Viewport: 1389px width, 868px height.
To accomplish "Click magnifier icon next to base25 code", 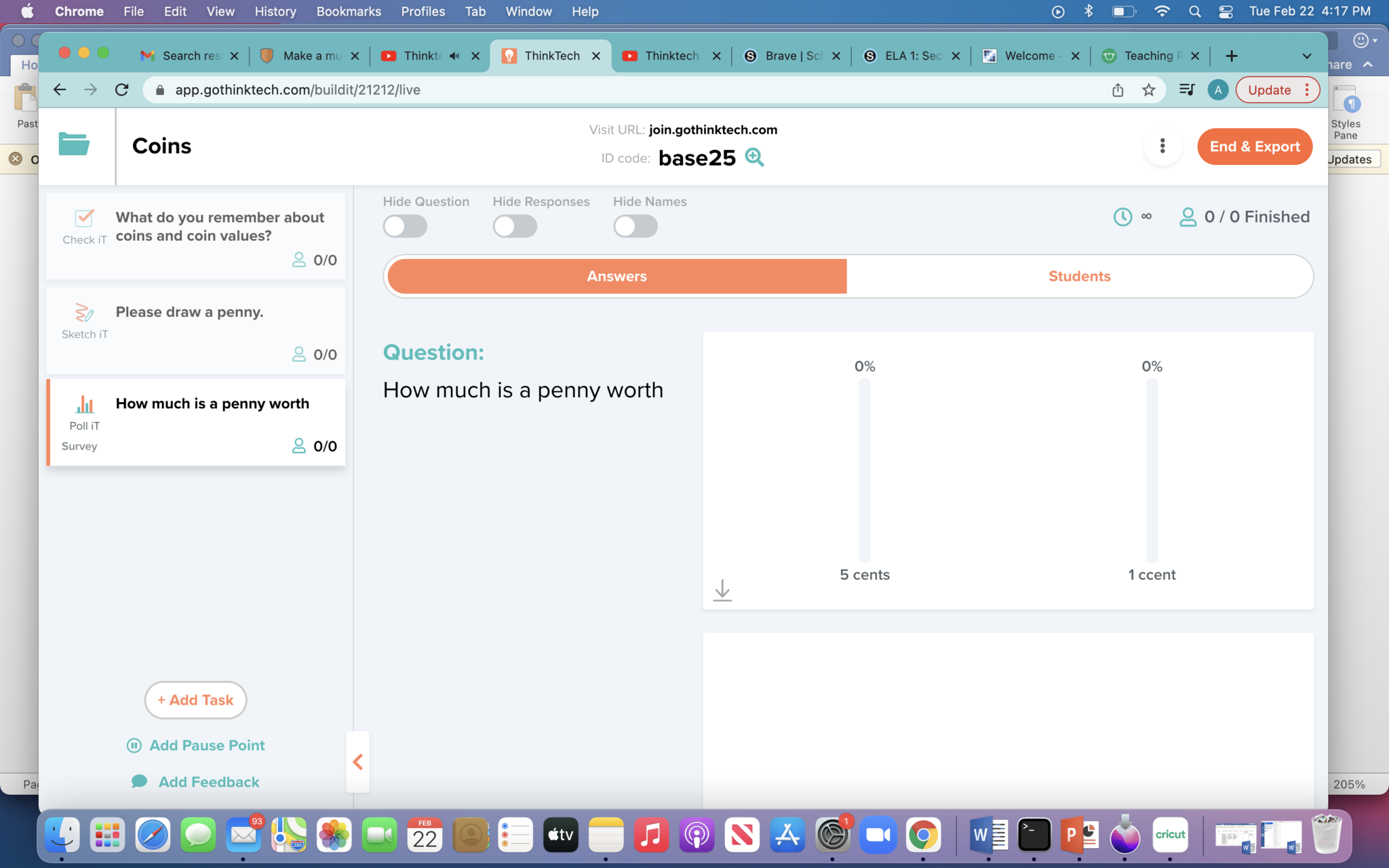I will click(754, 157).
